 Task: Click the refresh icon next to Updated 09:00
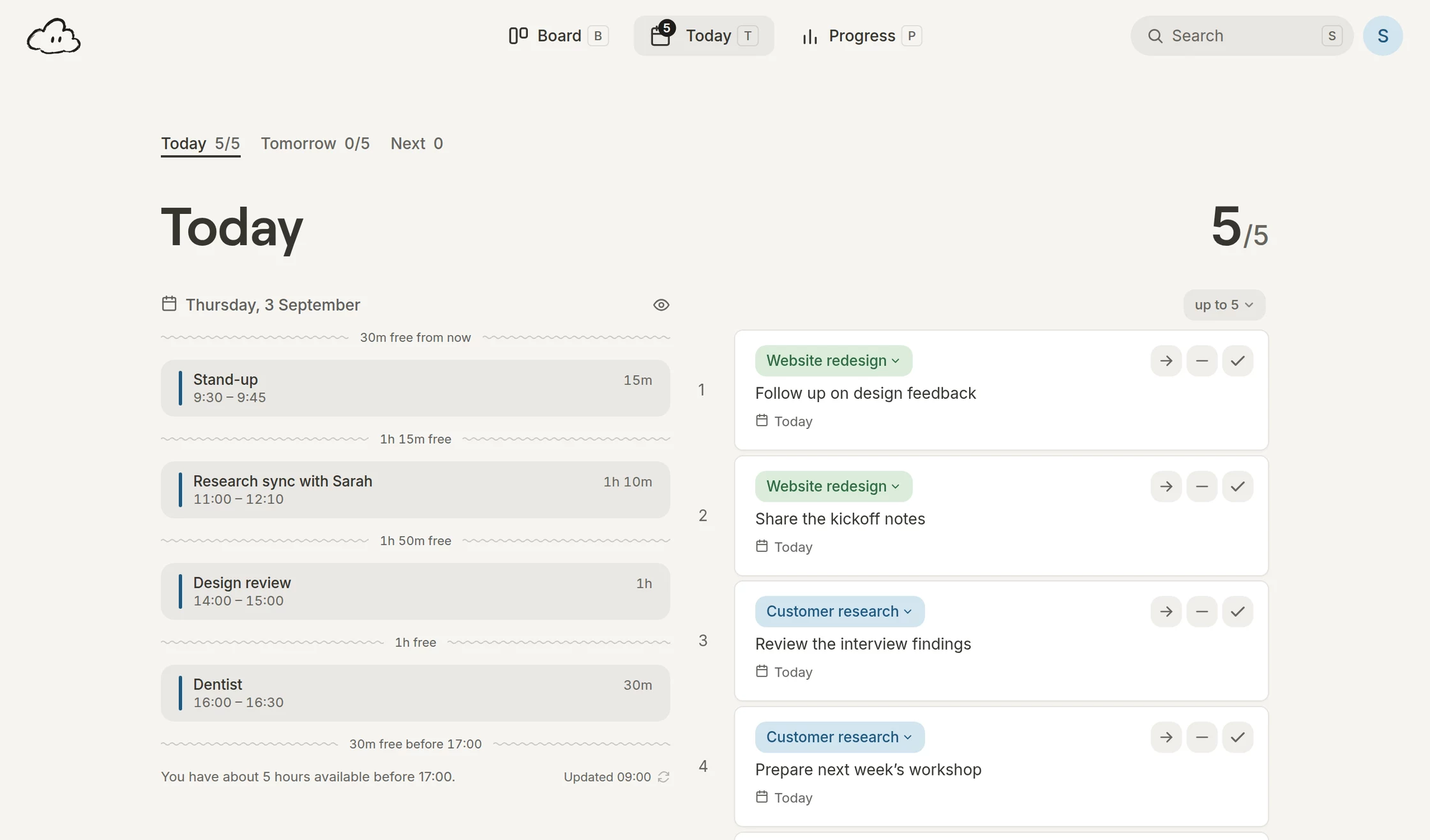tap(664, 777)
